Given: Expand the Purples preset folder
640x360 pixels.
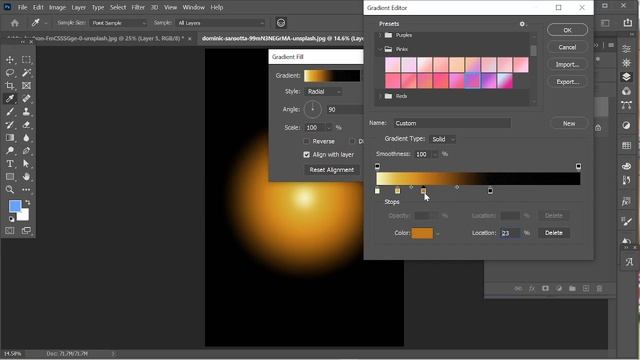Looking at the screenshot, I should 380,36.
